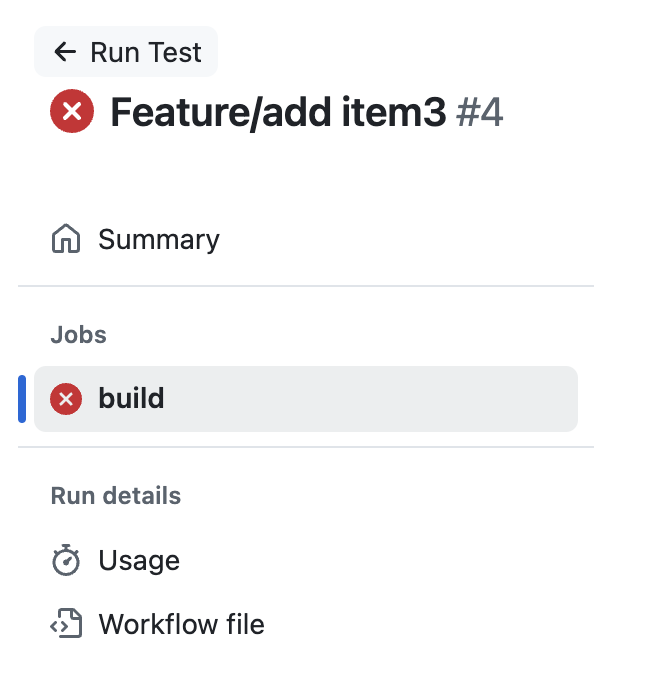Click the back arrow beside Run Test
666x688 pixels.
(65, 52)
